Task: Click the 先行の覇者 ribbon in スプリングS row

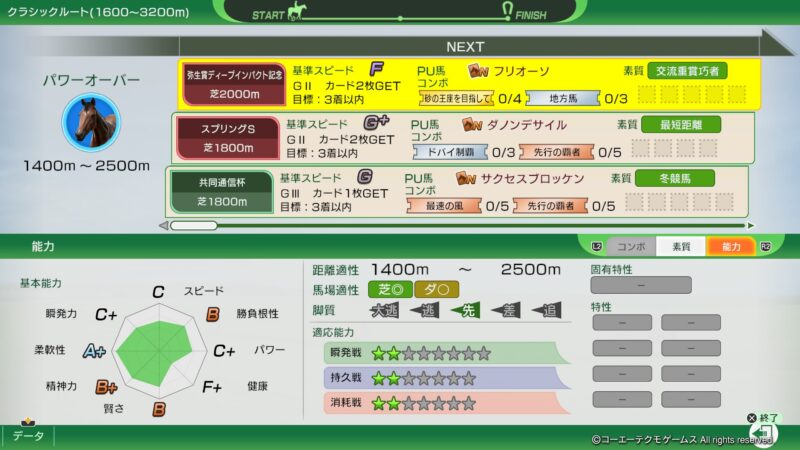Action: pos(557,152)
